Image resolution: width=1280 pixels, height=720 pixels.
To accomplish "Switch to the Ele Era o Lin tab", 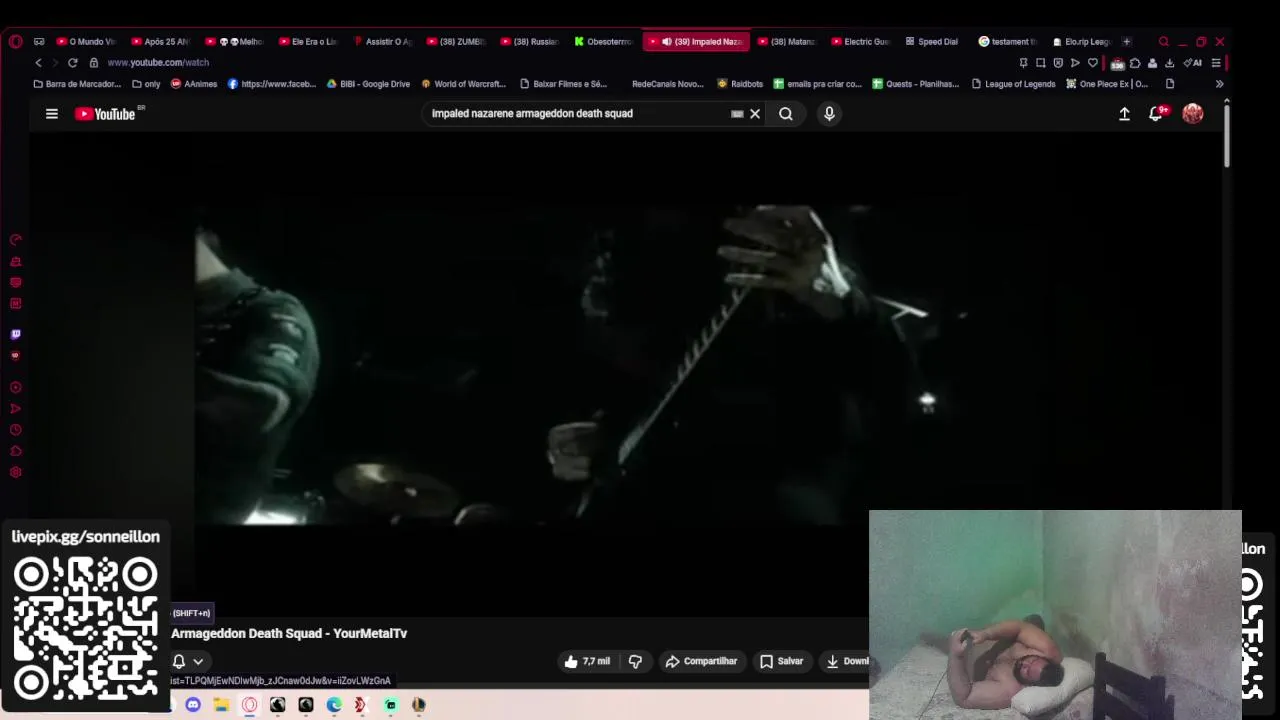I will tap(308, 42).
